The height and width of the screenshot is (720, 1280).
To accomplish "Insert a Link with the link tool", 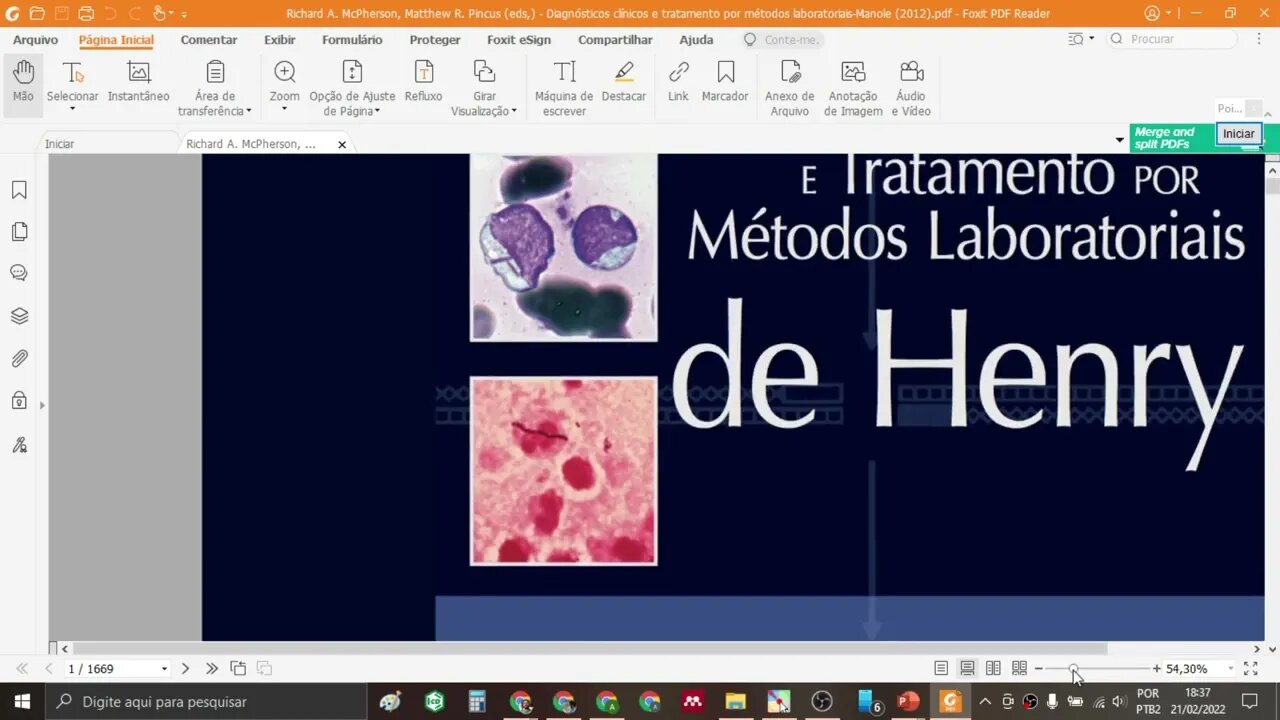I will [678, 81].
